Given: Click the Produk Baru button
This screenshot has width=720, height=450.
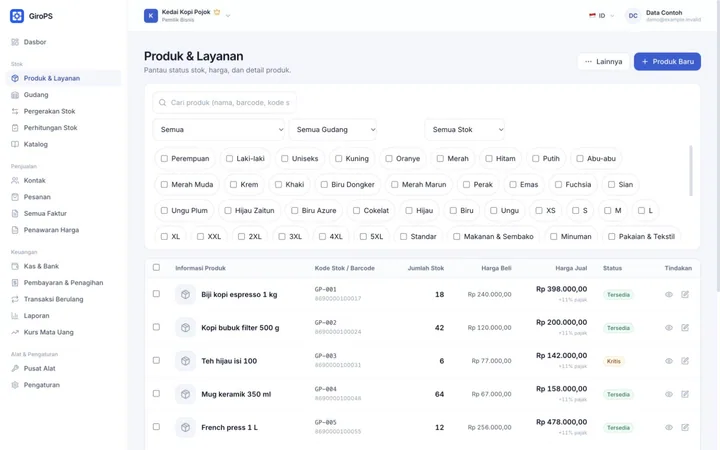Looking at the screenshot, I should click(x=667, y=62).
